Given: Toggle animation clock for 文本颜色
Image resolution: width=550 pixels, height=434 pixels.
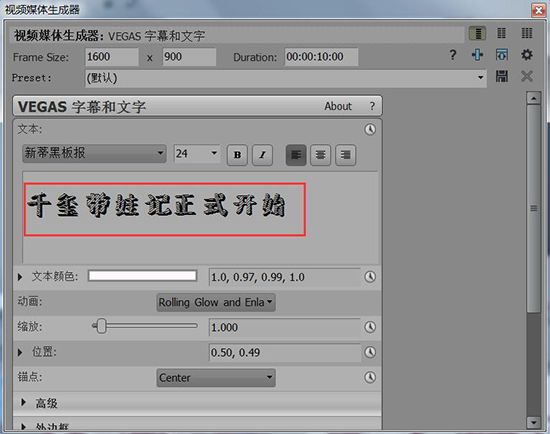Looking at the screenshot, I should coord(370,277).
